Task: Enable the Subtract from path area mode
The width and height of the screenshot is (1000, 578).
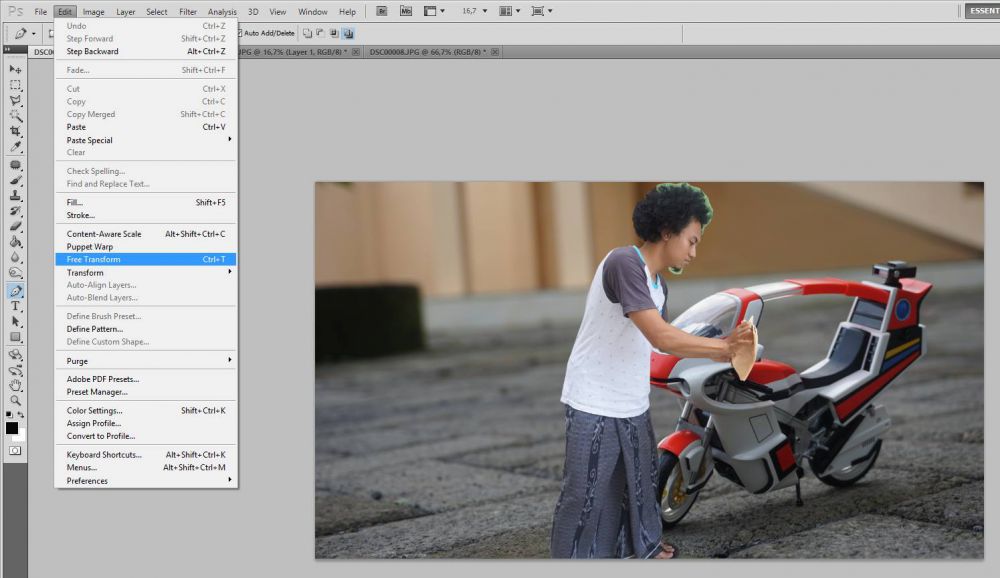Action: tap(319, 33)
